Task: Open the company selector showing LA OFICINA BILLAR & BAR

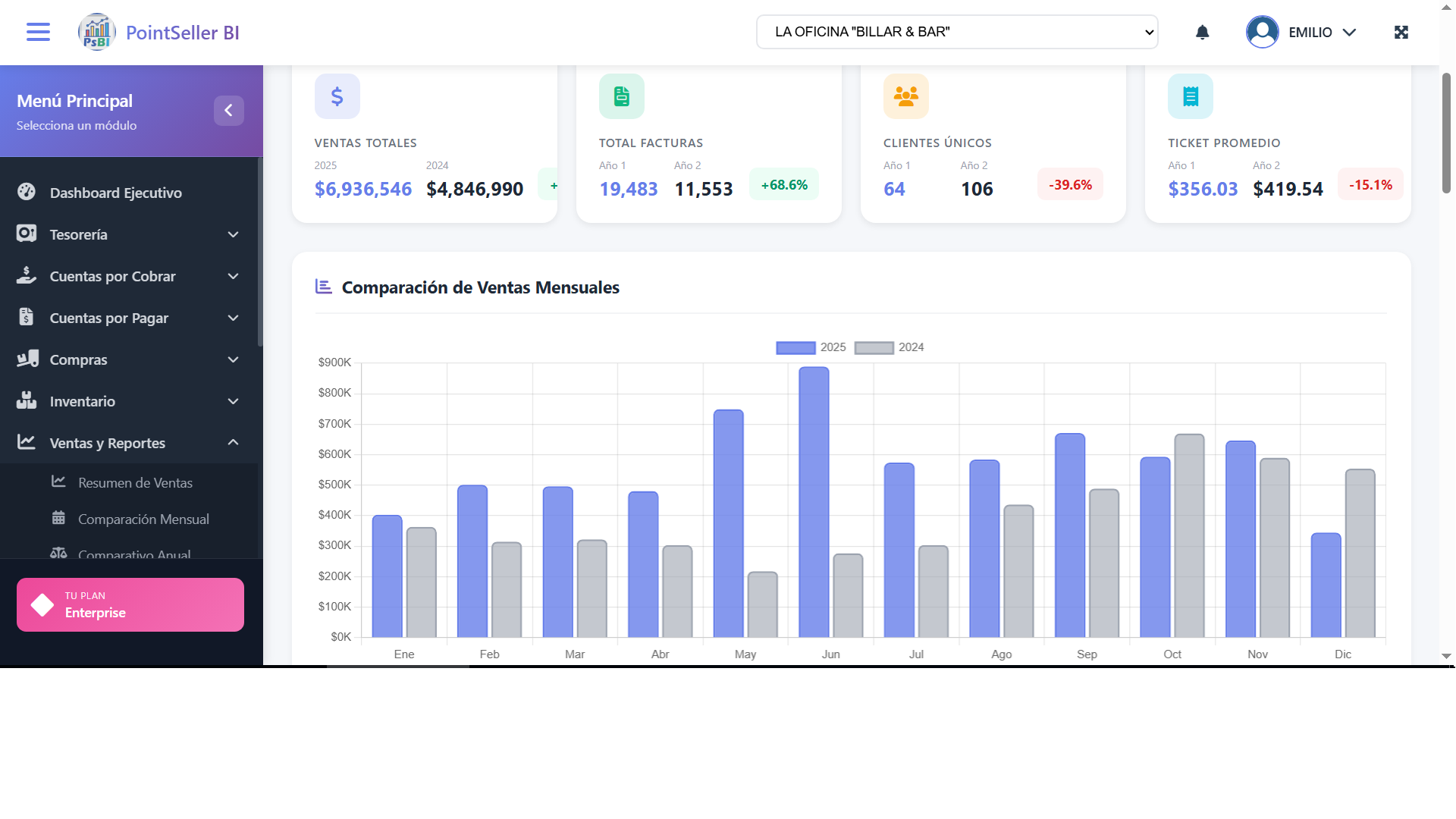Action: [956, 32]
